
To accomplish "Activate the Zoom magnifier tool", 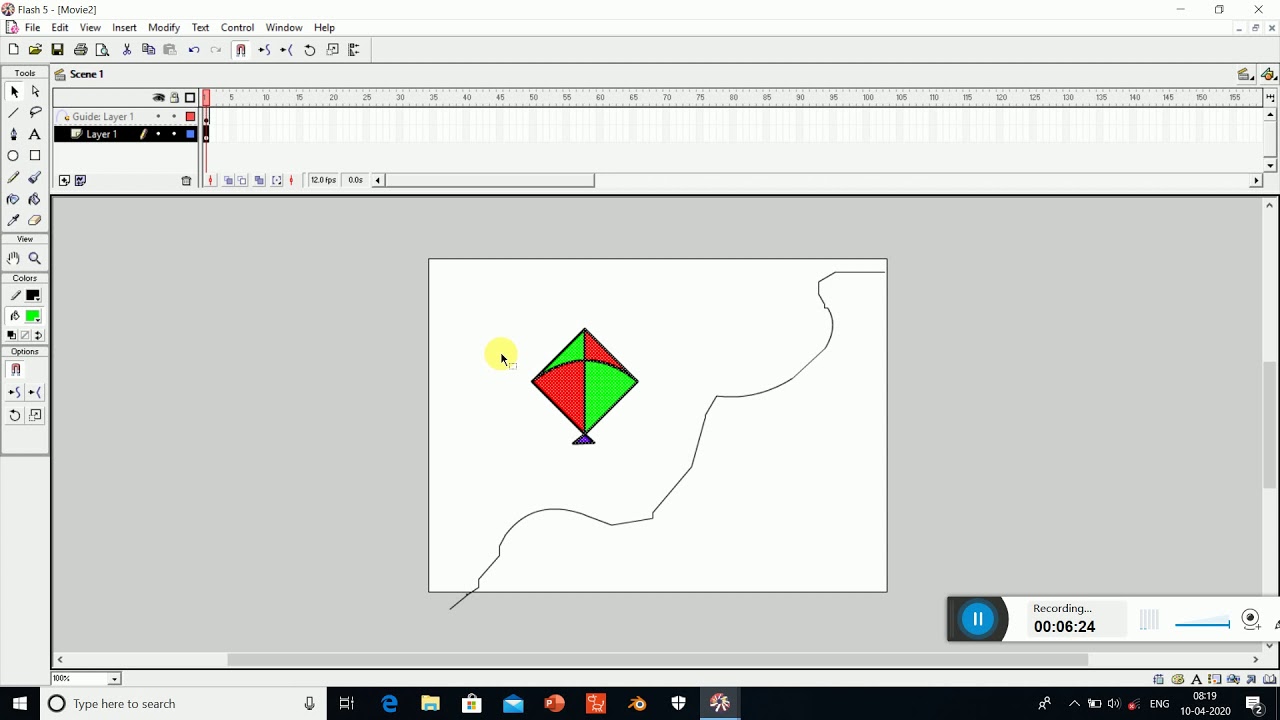I will click(35, 258).
